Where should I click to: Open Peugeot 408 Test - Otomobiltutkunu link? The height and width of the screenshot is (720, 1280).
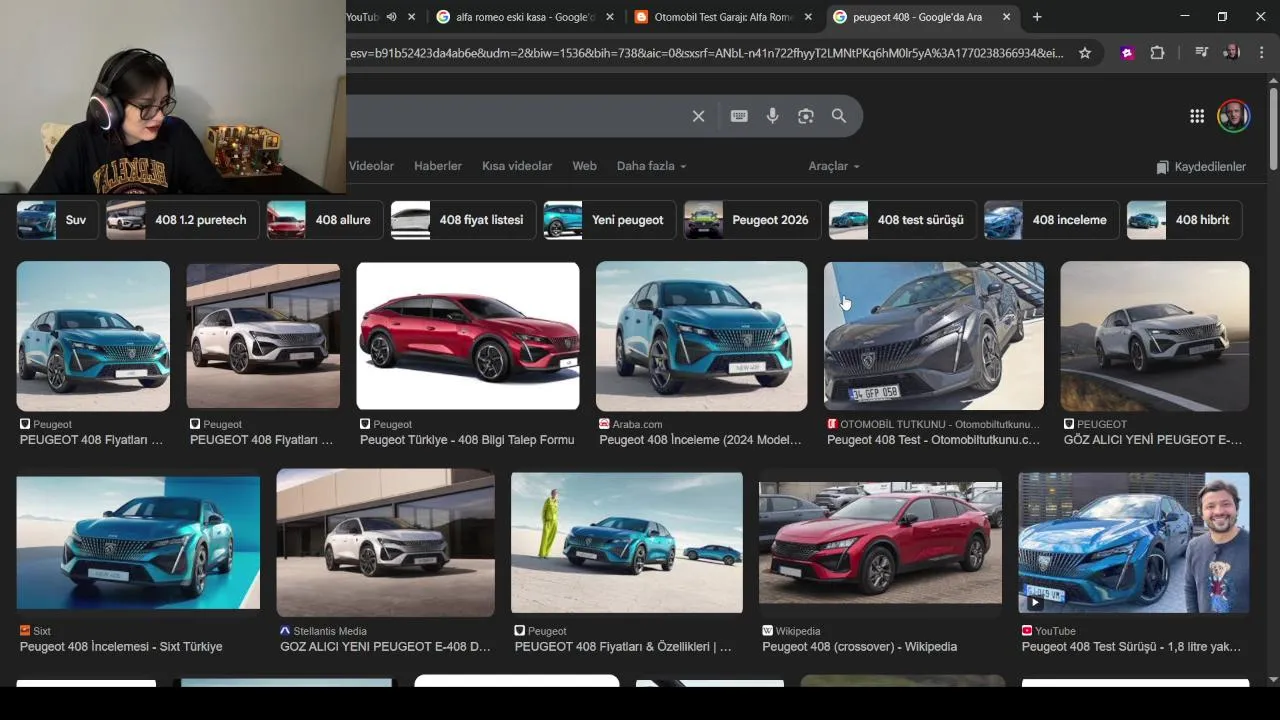[933, 440]
